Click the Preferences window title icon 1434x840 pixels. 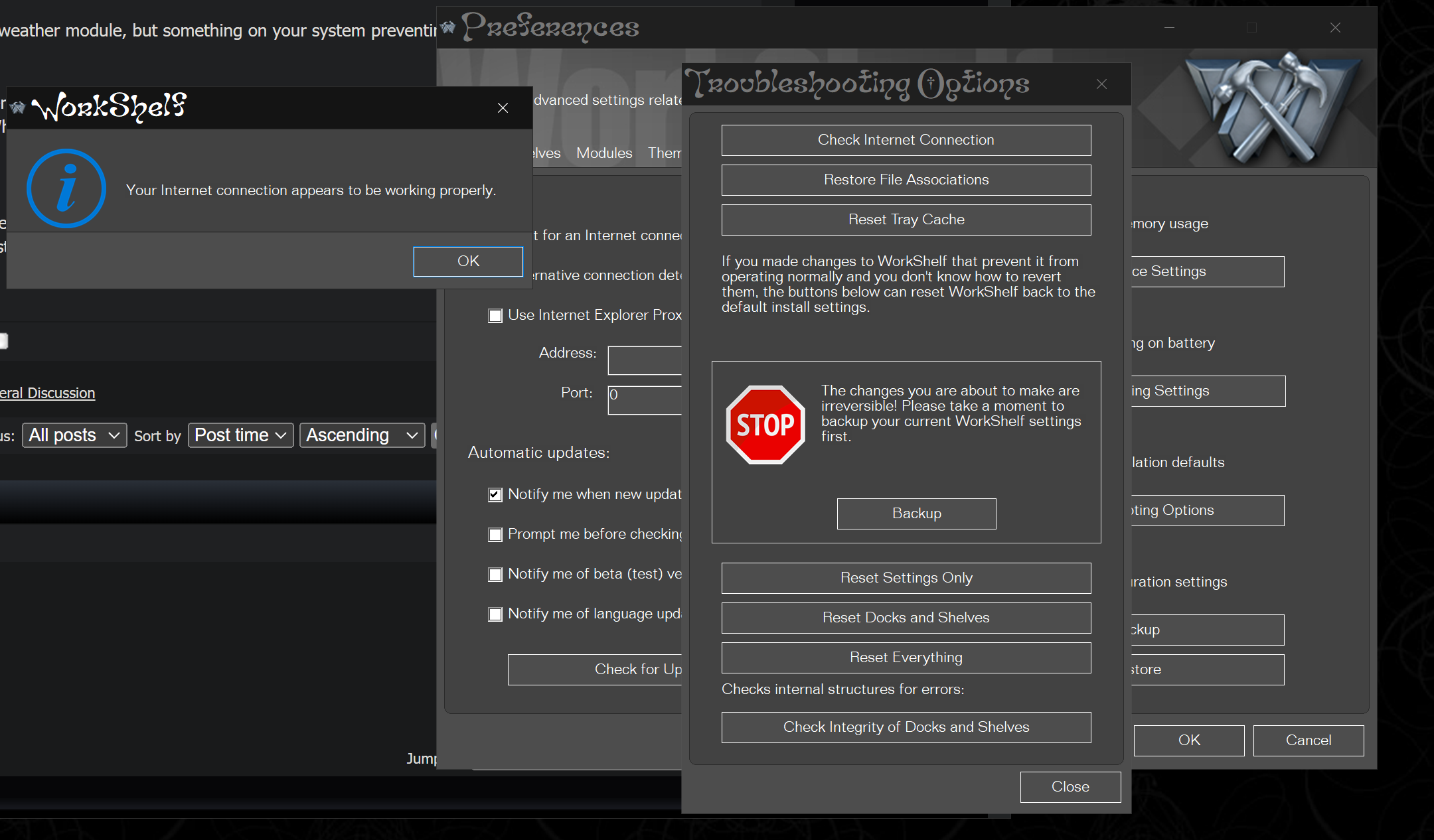(x=448, y=27)
